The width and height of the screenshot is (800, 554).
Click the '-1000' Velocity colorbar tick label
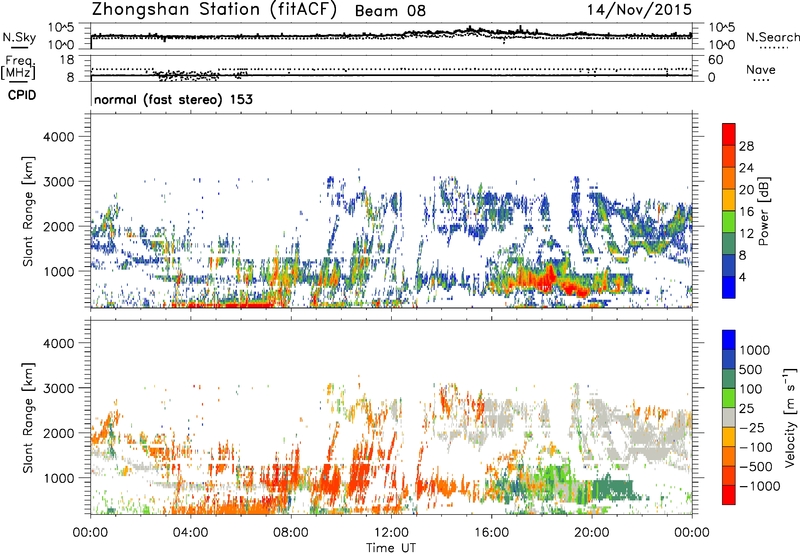coord(759,486)
